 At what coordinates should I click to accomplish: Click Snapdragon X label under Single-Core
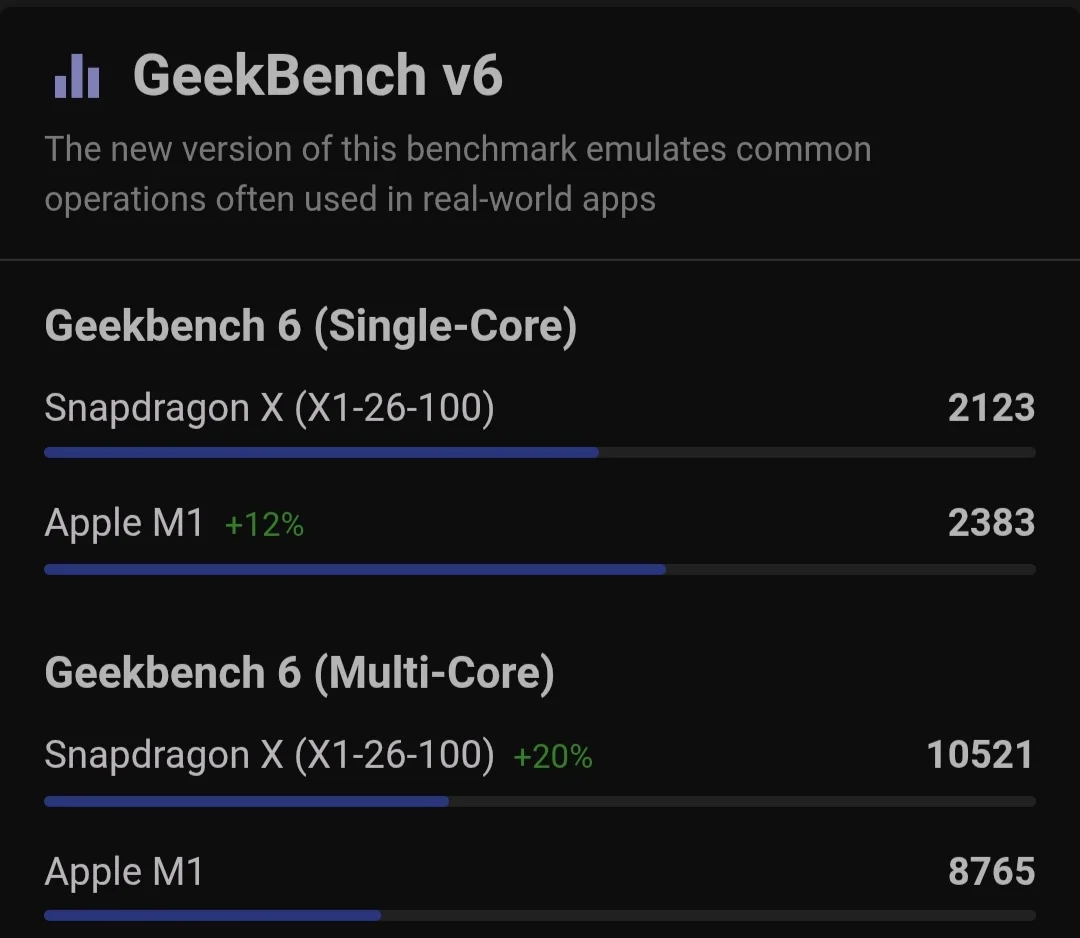point(269,408)
